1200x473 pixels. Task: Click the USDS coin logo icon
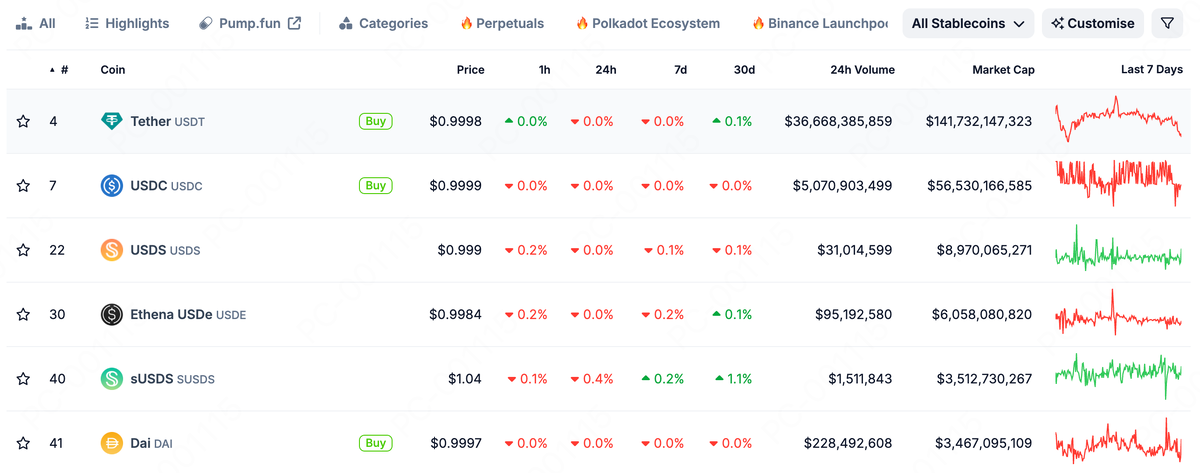click(x=112, y=250)
